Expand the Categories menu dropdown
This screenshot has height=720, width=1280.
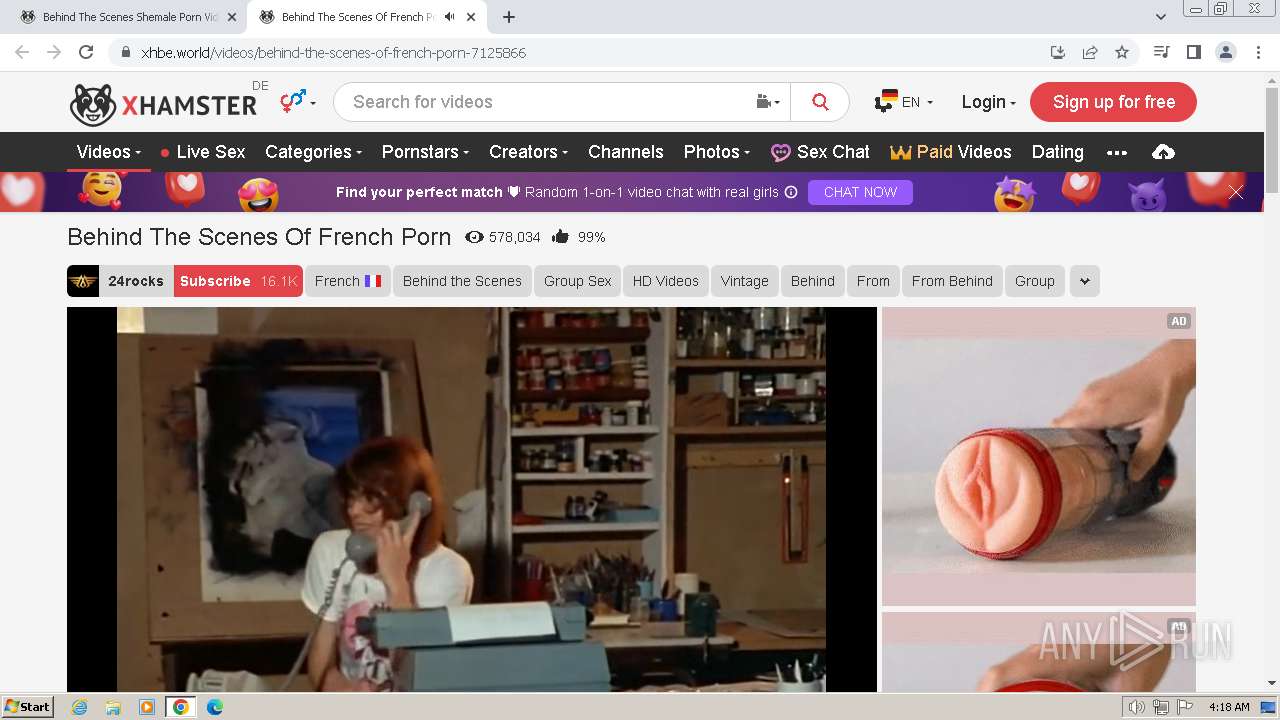pyautogui.click(x=313, y=152)
